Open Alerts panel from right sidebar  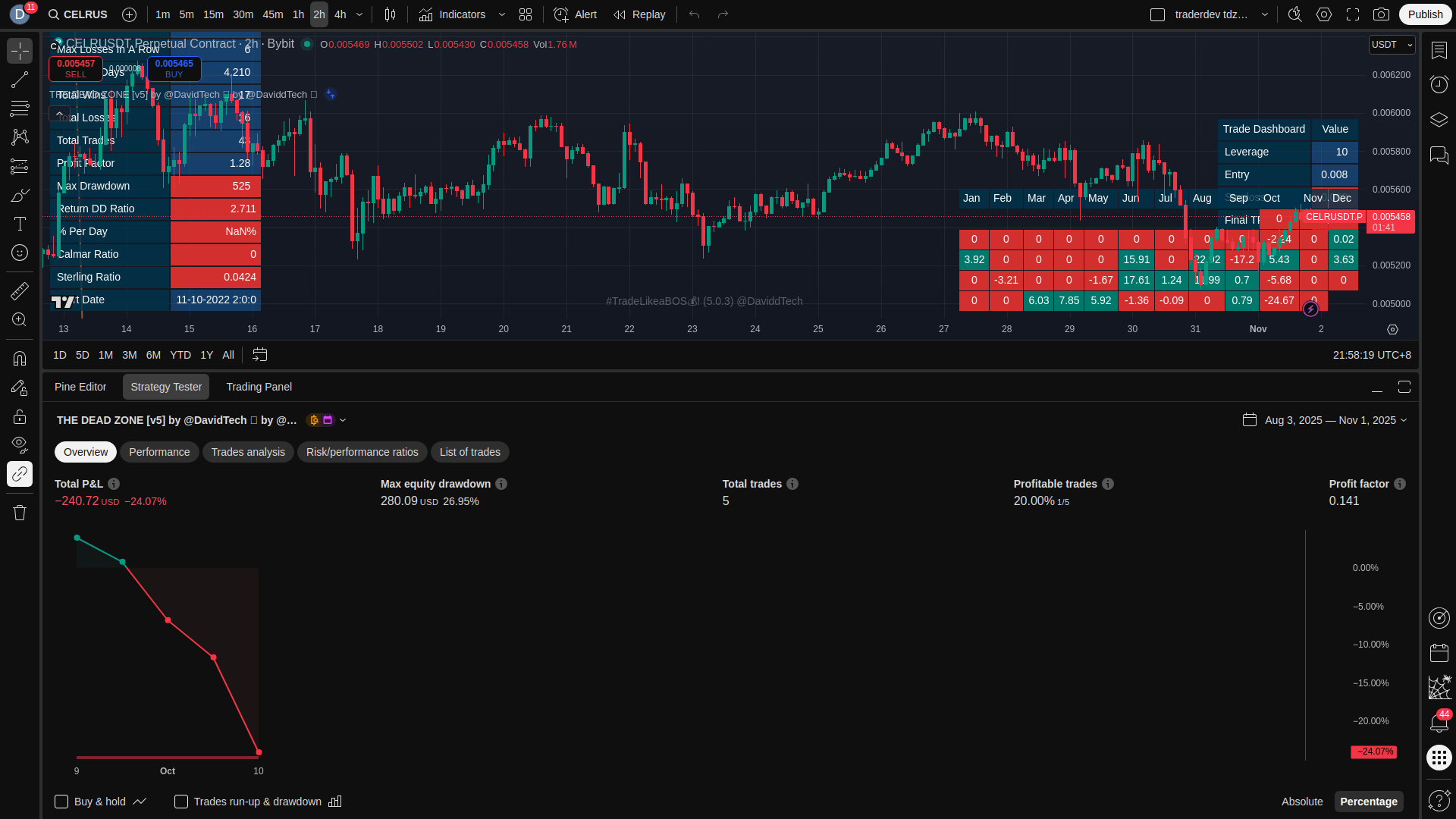tap(1439, 84)
